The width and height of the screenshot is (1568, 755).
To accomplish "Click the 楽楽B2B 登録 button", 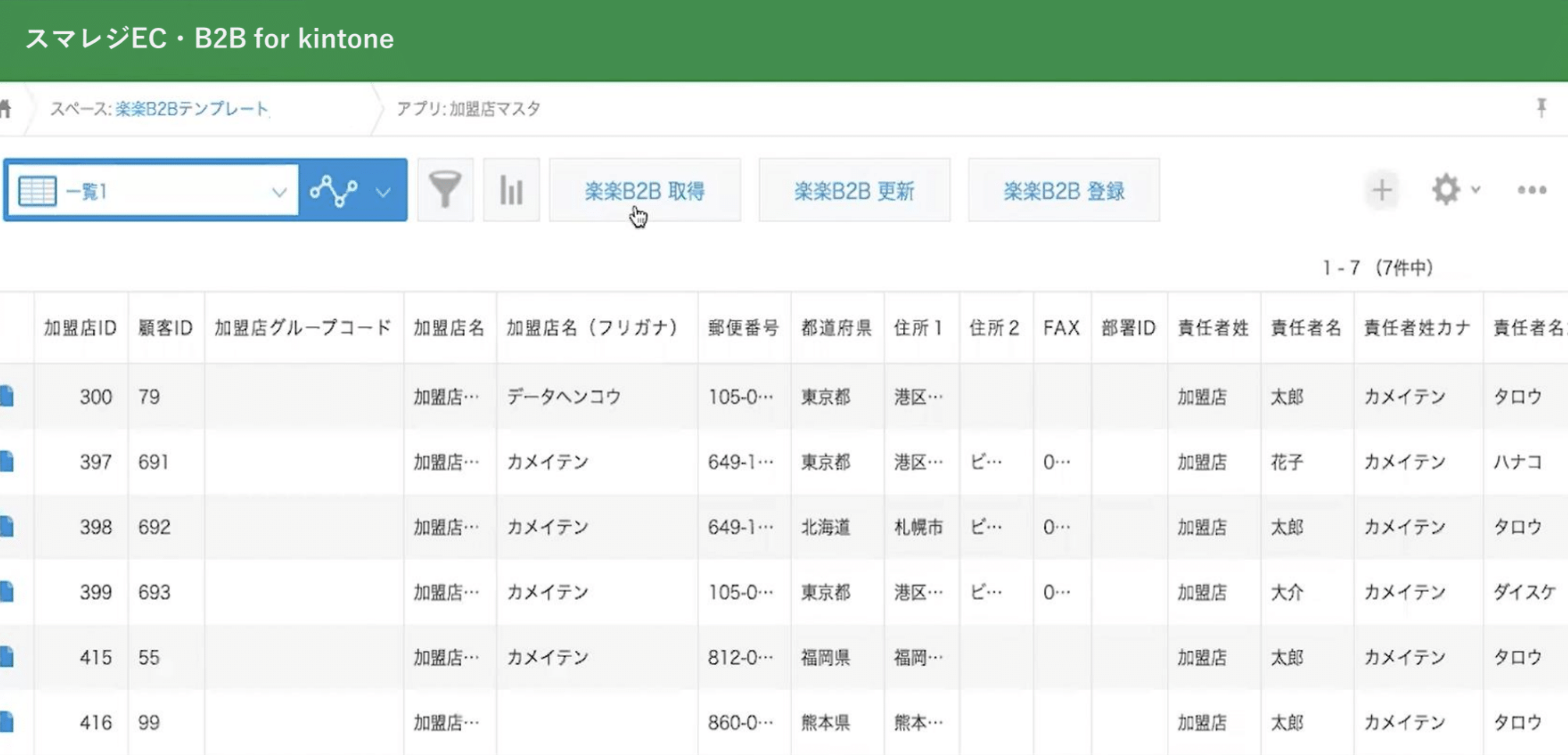I will click(1063, 191).
